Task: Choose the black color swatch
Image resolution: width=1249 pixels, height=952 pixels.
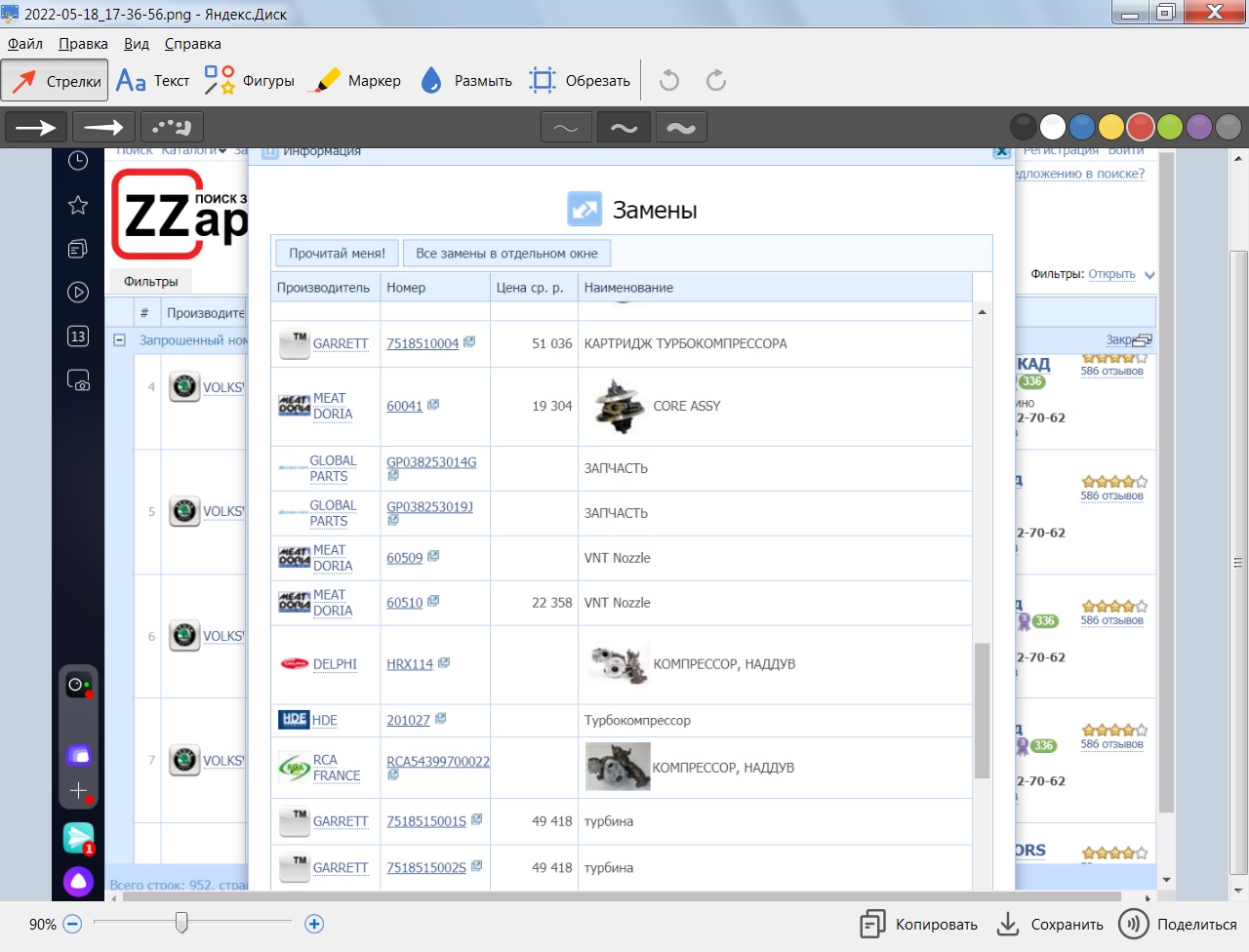Action: point(1024,127)
